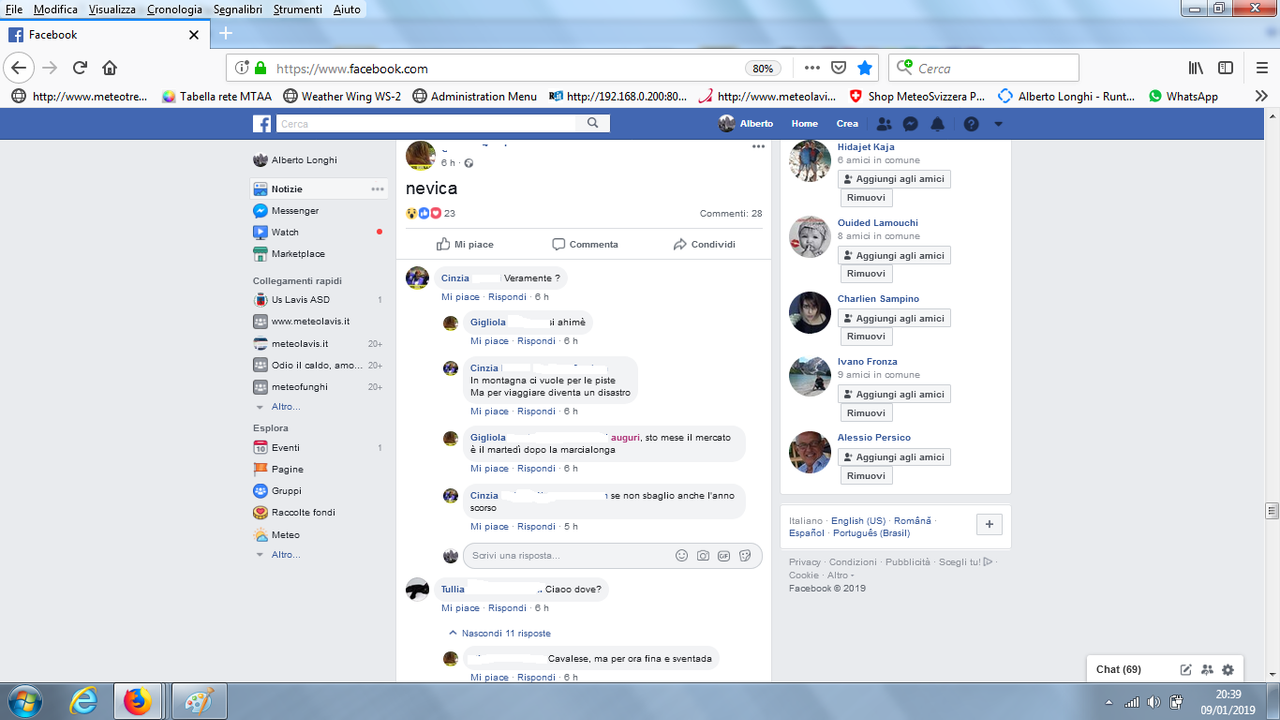The width and height of the screenshot is (1280, 720).
Task: Open friend requests icon in header
Action: point(884,124)
